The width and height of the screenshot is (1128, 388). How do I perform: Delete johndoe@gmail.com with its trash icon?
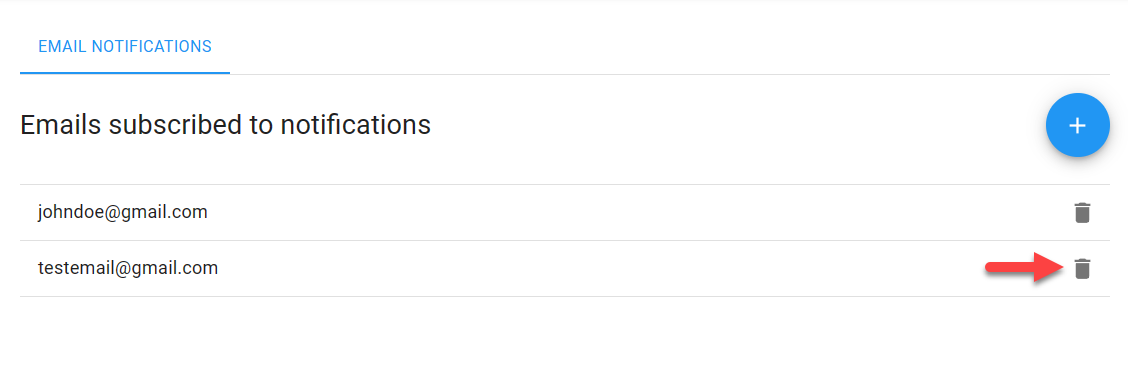[1082, 213]
